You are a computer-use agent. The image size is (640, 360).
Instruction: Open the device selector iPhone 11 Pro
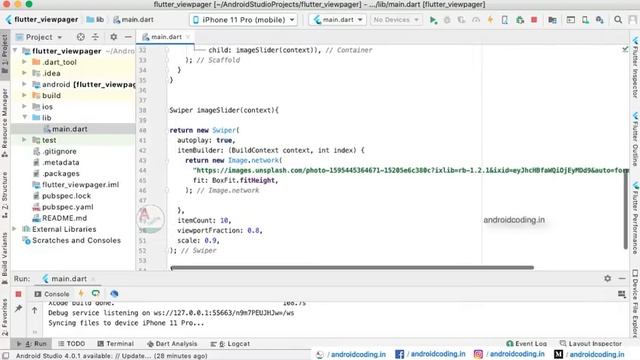244,20
